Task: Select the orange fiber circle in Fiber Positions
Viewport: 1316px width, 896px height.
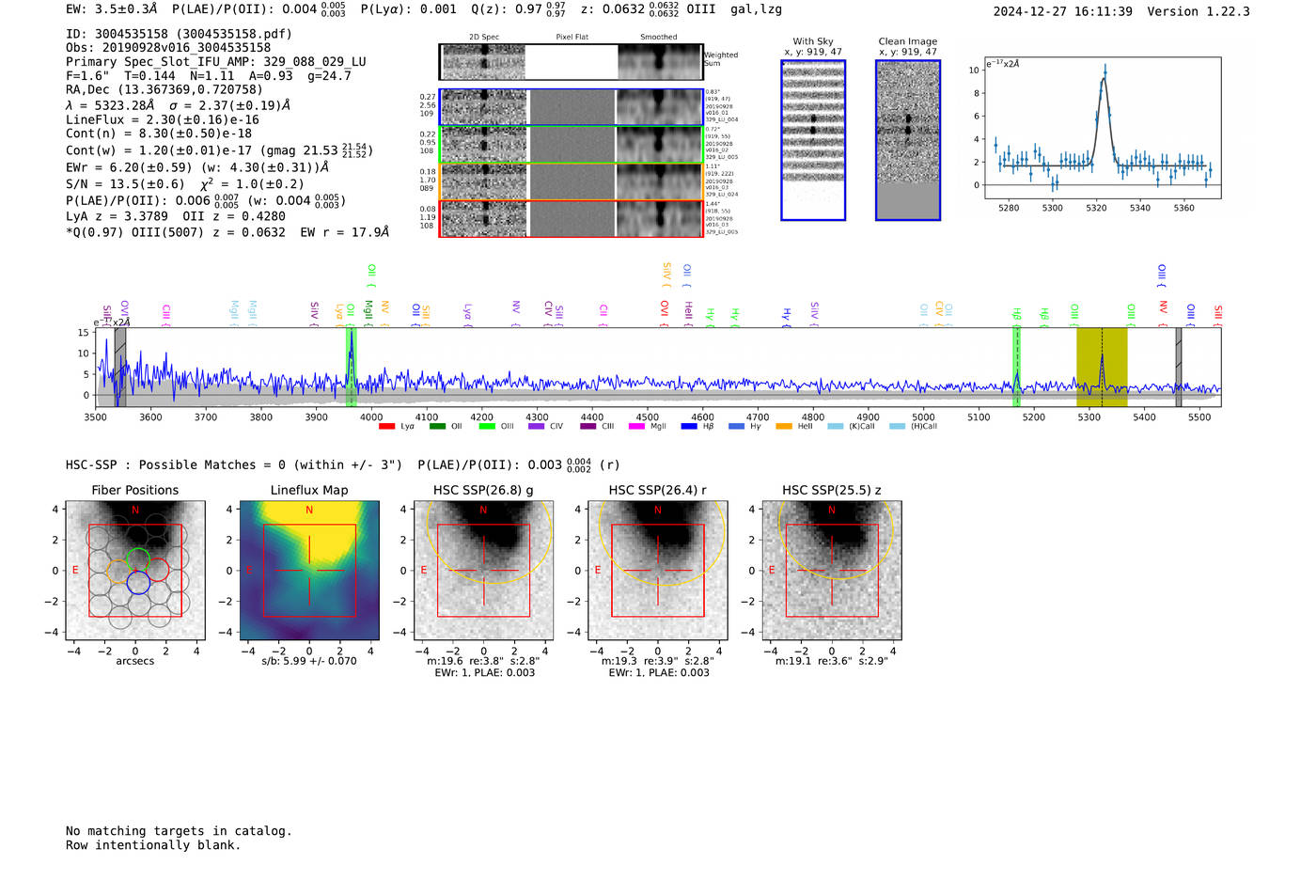Action: click(x=119, y=571)
